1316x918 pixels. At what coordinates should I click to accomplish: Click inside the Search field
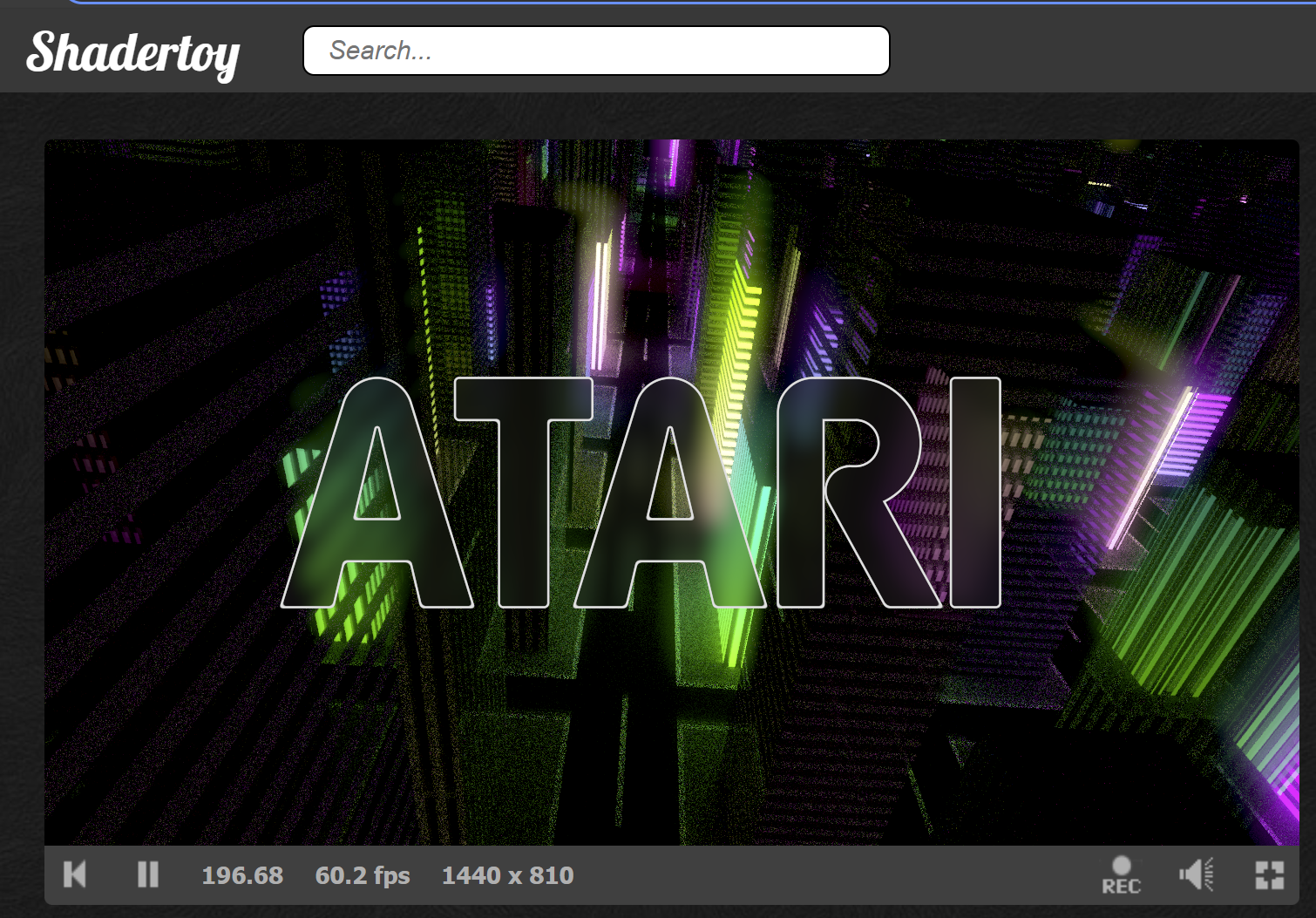(595, 51)
